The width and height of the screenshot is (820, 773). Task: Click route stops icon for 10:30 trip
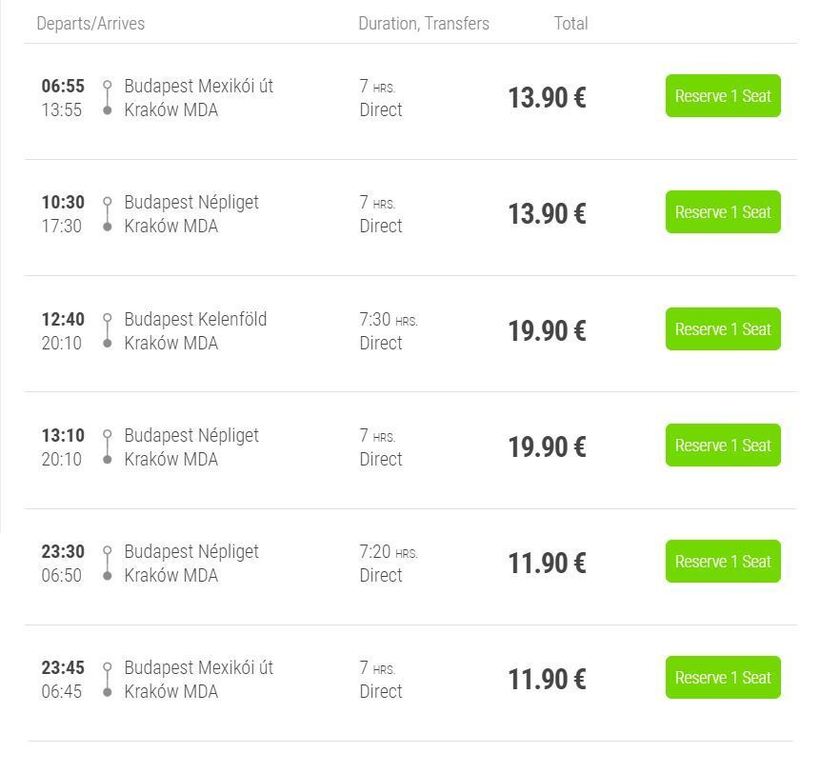pyautogui.click(x=107, y=214)
